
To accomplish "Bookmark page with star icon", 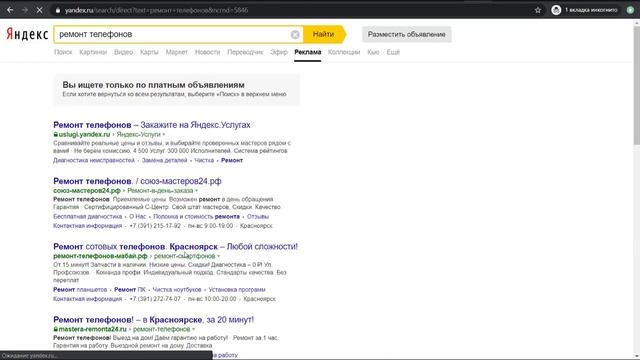I will [538, 10].
